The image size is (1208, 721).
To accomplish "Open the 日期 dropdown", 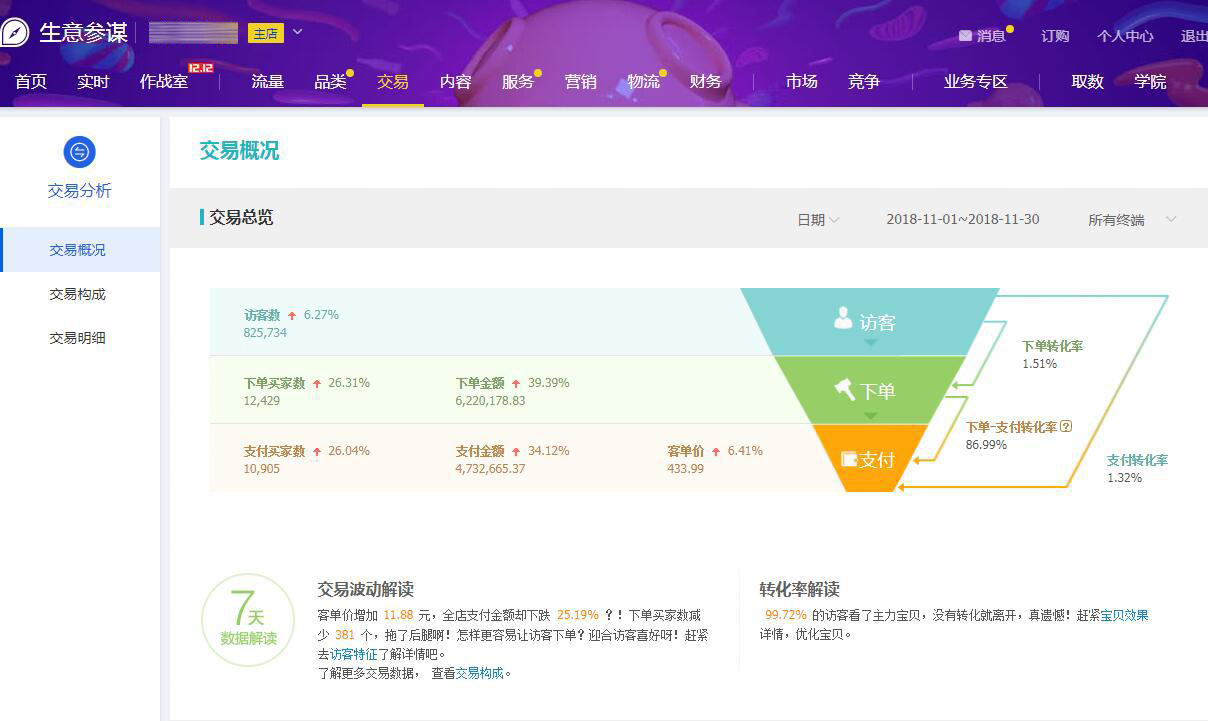I will tap(817, 220).
